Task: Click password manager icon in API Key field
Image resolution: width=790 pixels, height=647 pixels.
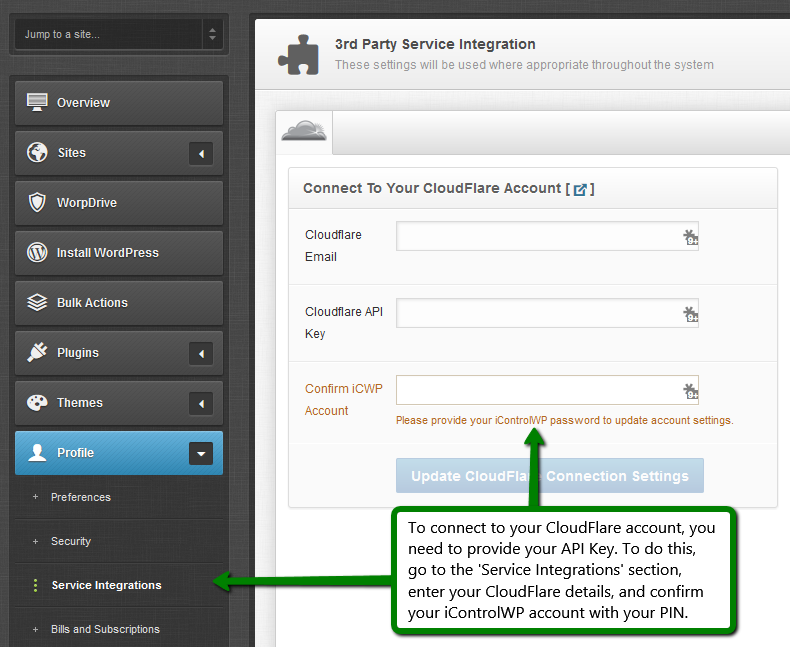Action: point(690,314)
